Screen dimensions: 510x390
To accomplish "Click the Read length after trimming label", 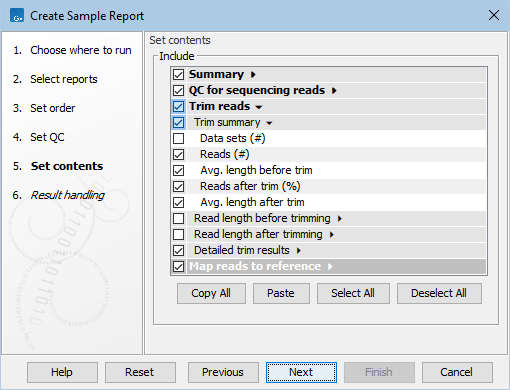I will tap(258, 234).
